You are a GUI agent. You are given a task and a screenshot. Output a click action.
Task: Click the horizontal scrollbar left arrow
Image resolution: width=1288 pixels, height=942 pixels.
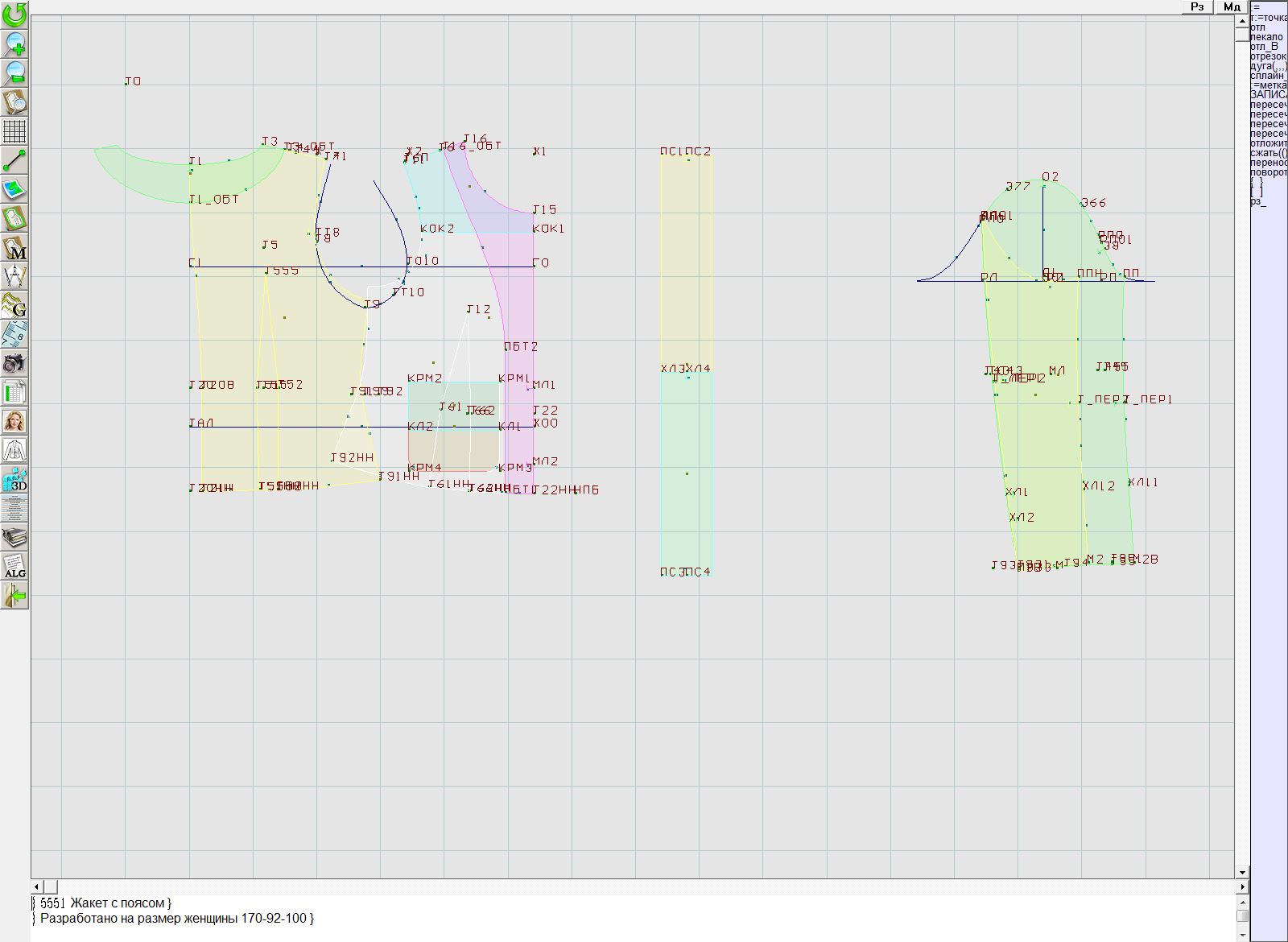click(x=36, y=886)
